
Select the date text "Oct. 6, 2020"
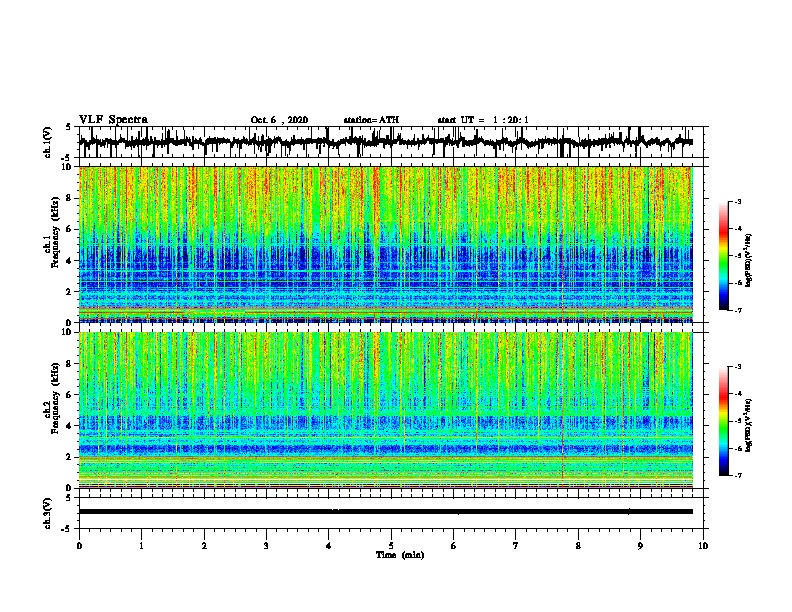279,120
